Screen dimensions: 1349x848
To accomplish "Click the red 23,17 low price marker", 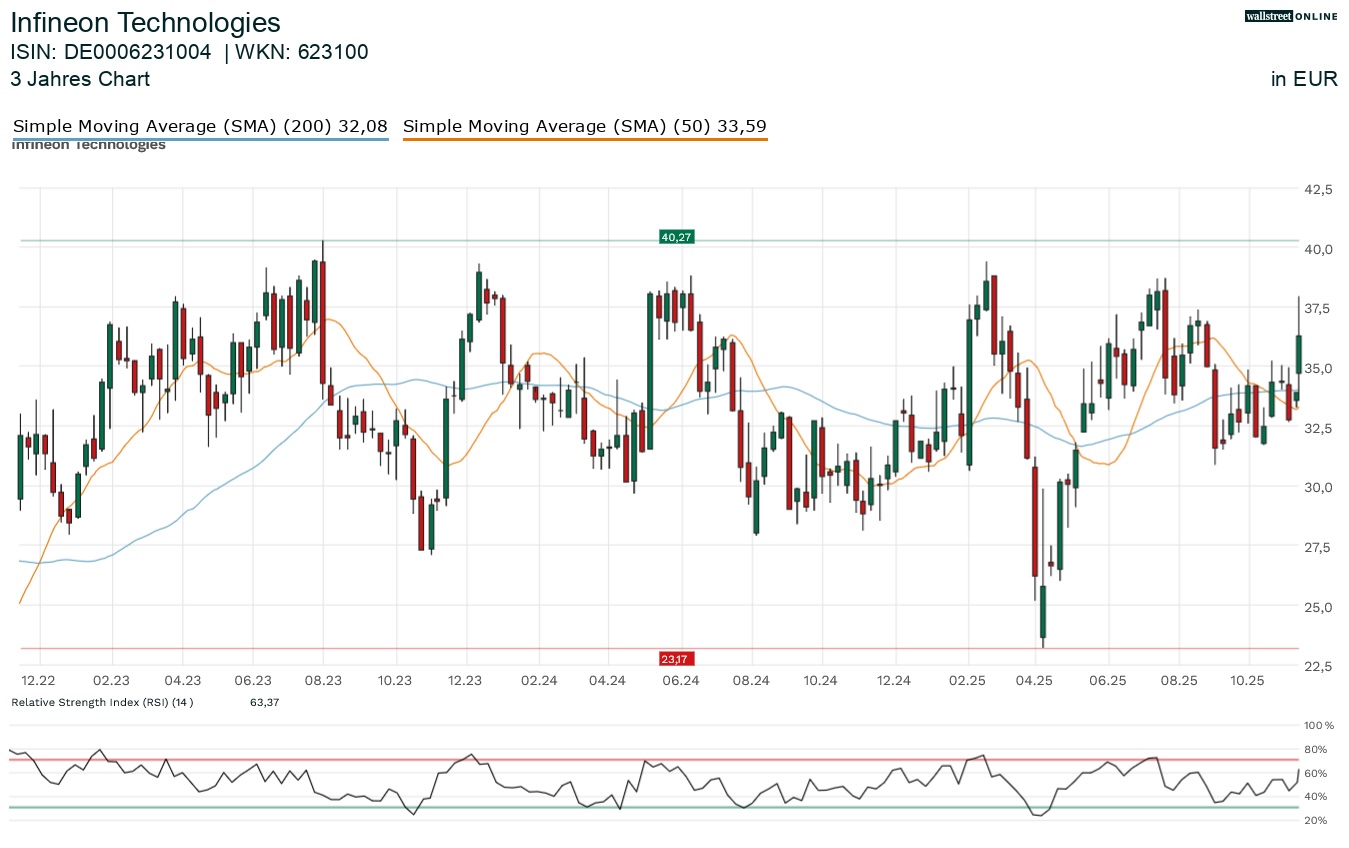I will pyautogui.click(x=675, y=658).
